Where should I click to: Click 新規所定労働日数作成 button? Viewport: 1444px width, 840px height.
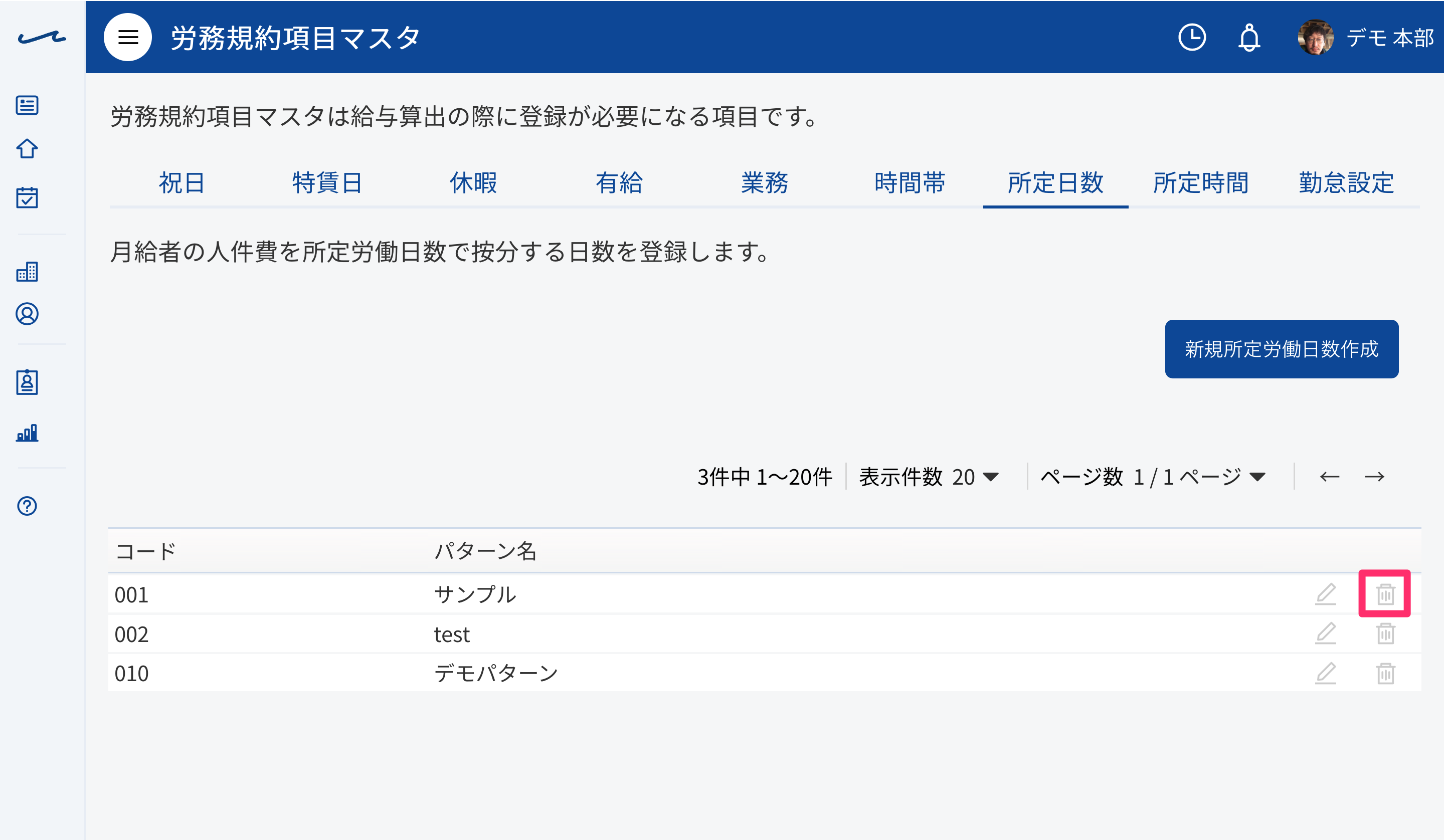tap(1281, 349)
